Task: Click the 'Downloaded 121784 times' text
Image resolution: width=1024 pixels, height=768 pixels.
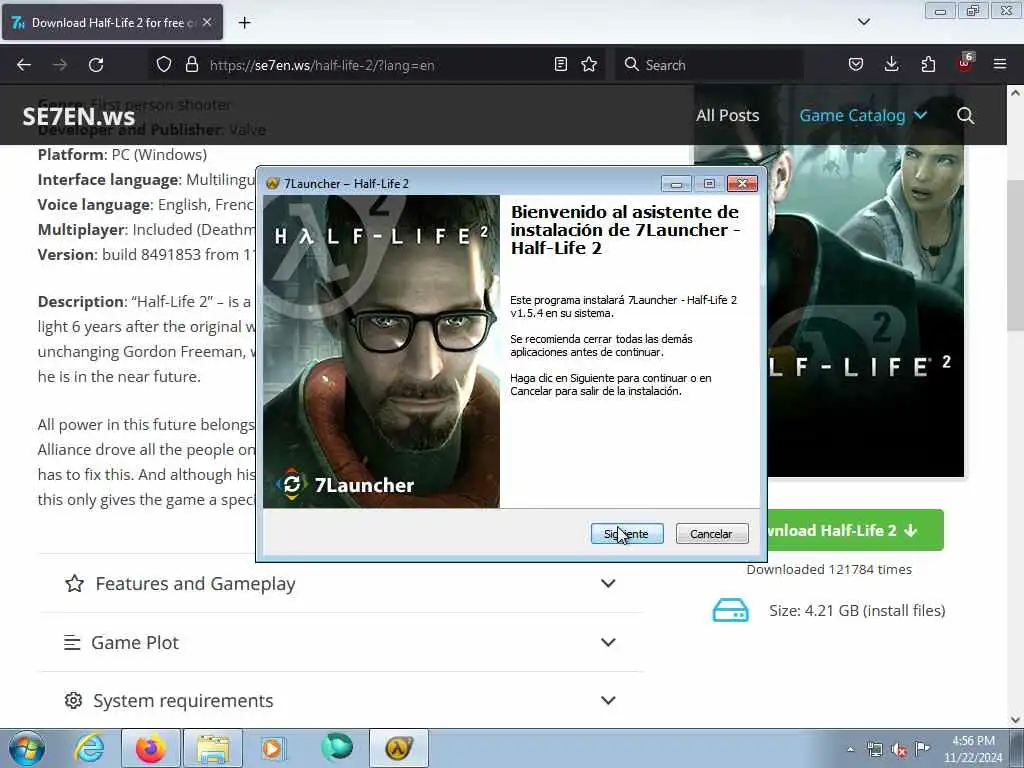Action: tap(829, 569)
